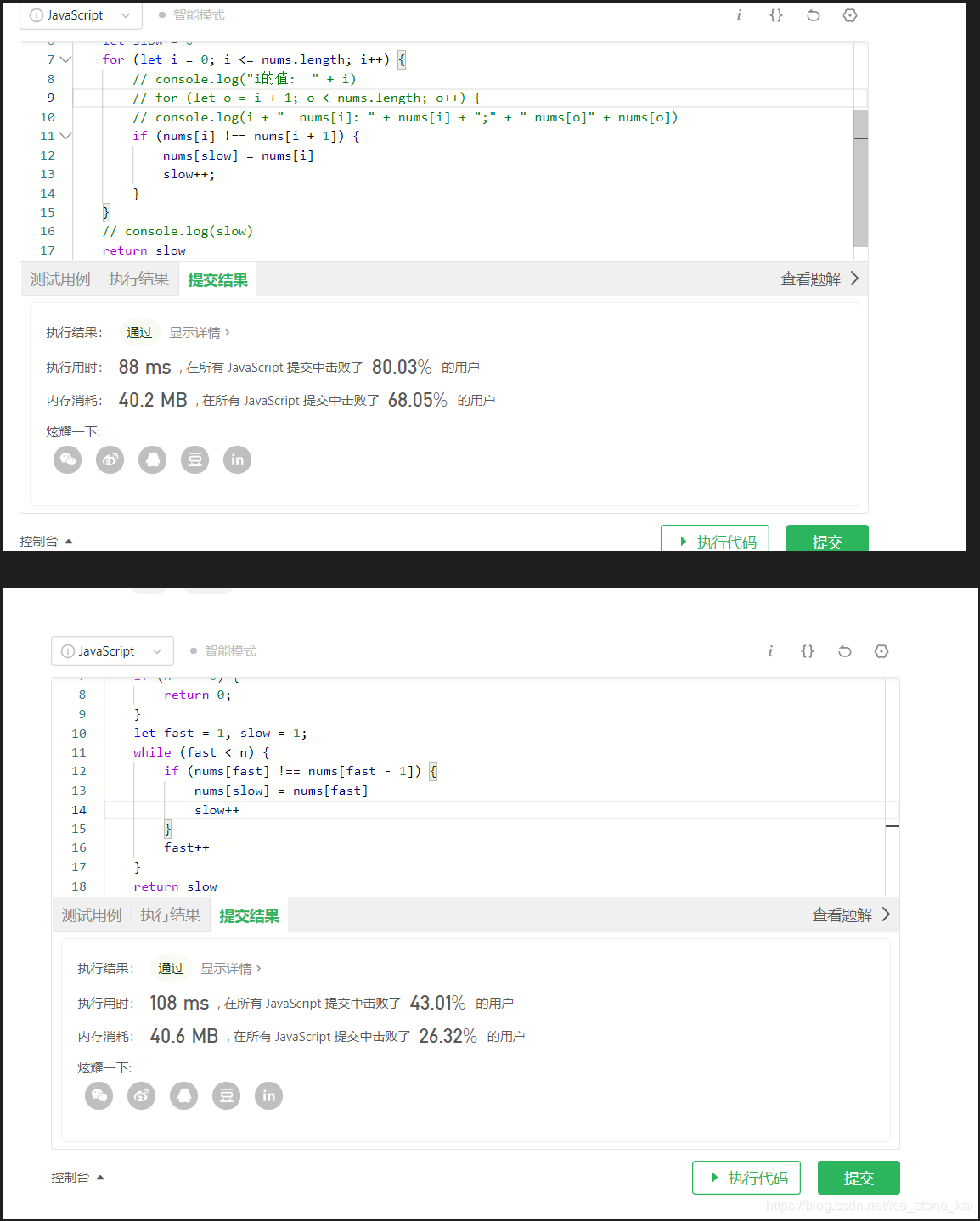The width and height of the screenshot is (980, 1221).
Task: Expand the upper 控制台 console
Action: (x=47, y=542)
